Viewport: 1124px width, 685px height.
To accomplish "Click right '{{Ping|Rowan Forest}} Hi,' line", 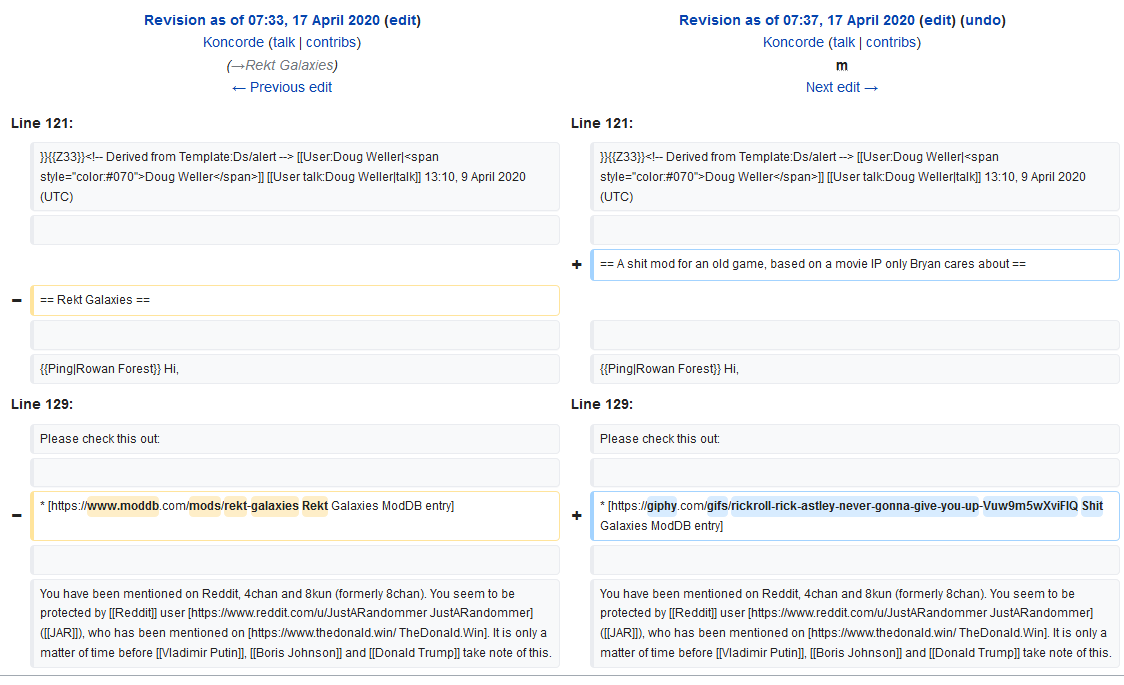I will 854,369.
